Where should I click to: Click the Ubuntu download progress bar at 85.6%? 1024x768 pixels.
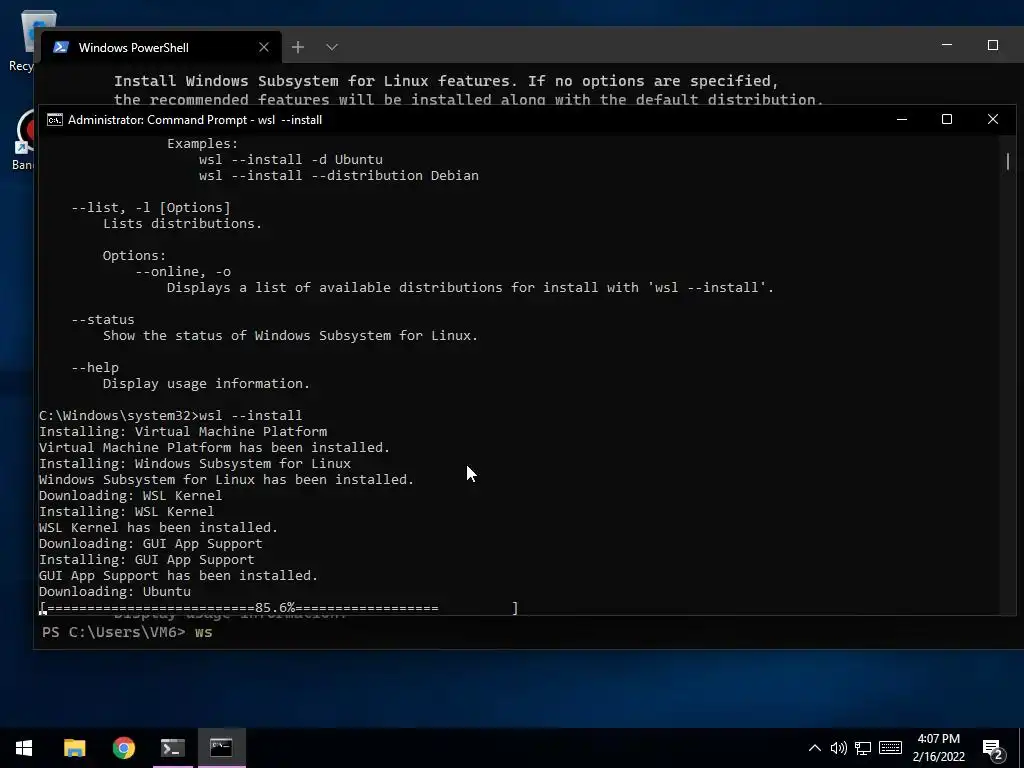click(279, 608)
